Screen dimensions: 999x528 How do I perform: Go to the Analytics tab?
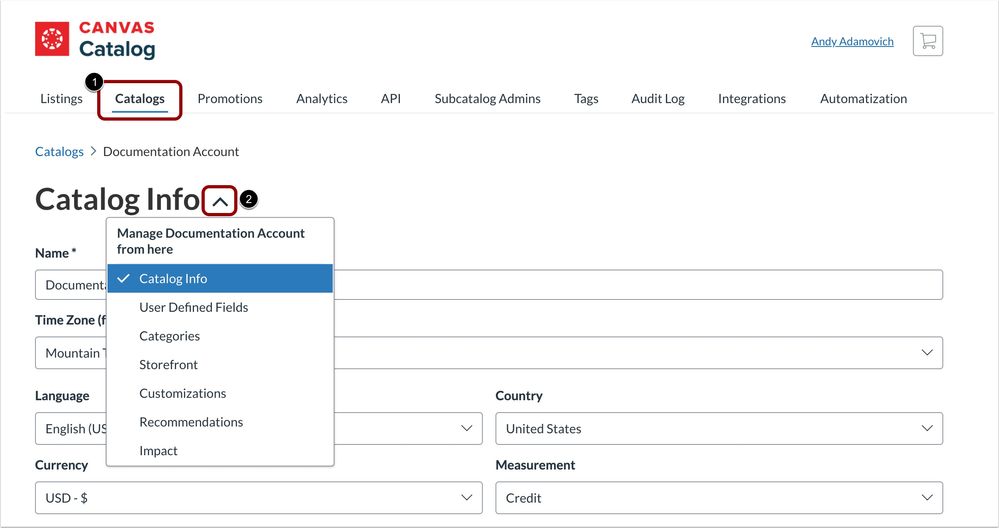point(322,99)
